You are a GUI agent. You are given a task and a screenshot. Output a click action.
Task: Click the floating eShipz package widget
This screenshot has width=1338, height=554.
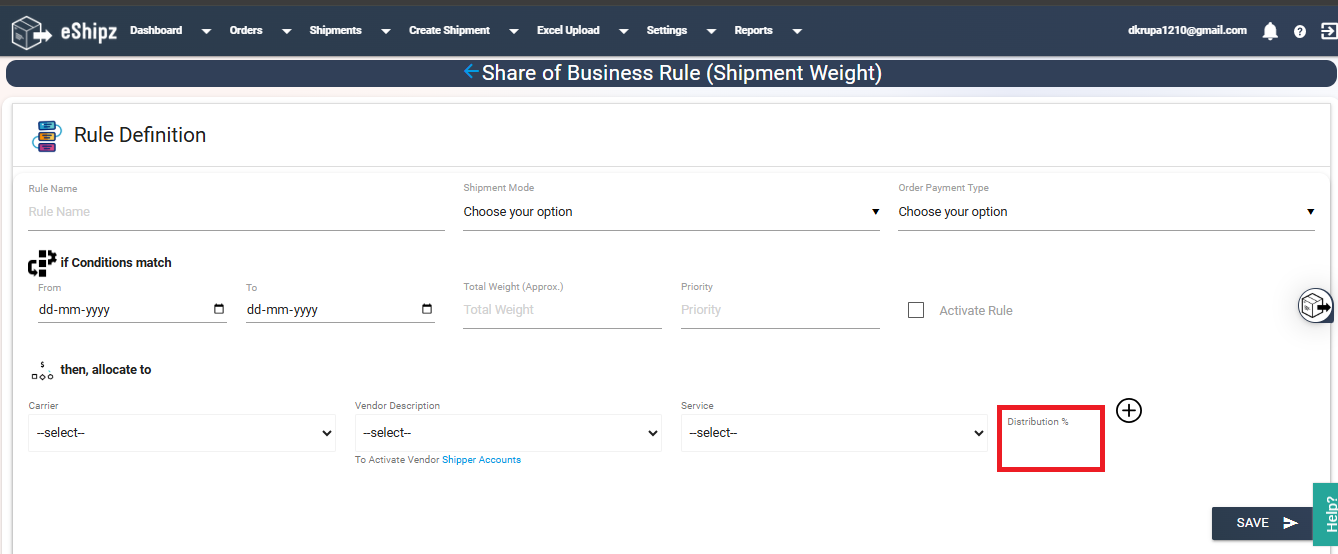1316,307
